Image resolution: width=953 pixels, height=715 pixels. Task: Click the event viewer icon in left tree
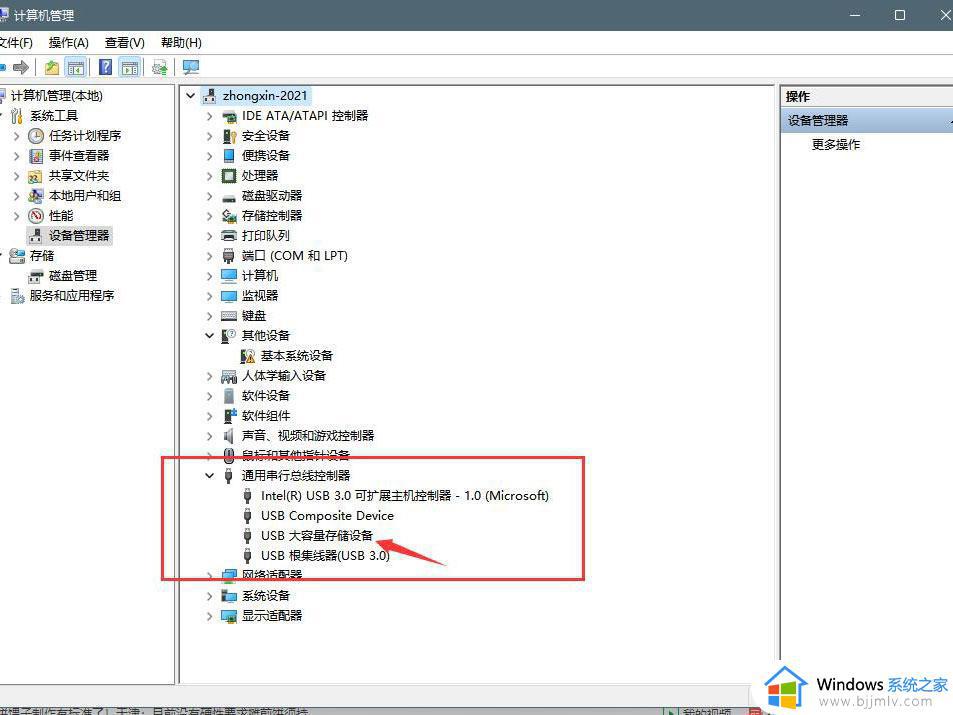point(36,156)
